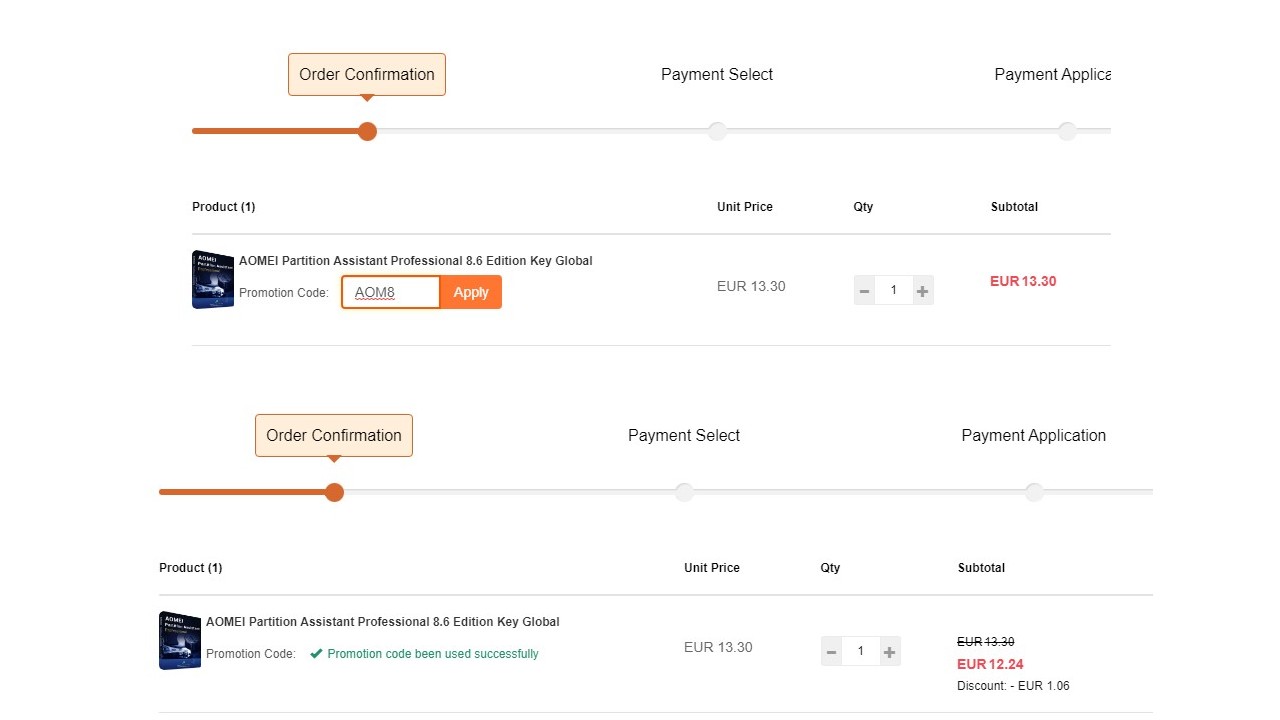
Task: Increase quantity in the EUR 13.30 subtotal row
Action: tap(922, 291)
